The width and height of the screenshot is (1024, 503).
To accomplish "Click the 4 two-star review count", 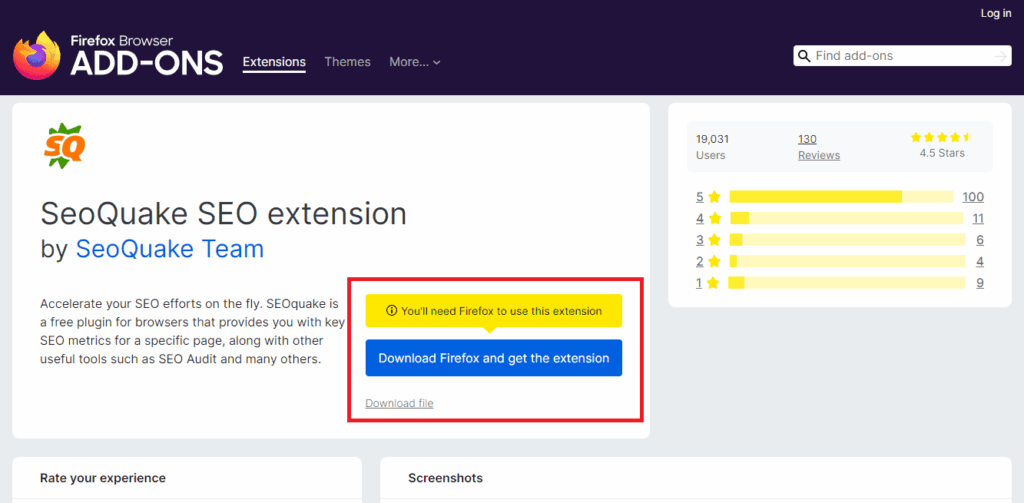I will 980,261.
